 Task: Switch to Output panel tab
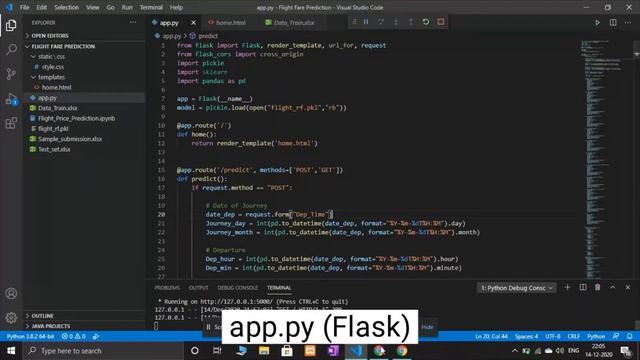198,288
